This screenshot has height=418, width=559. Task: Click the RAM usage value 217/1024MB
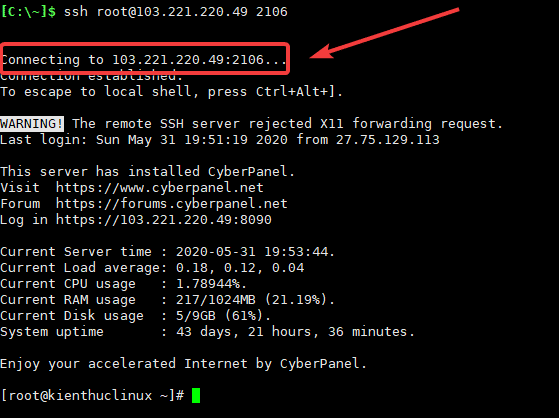pyautogui.click(x=216, y=300)
